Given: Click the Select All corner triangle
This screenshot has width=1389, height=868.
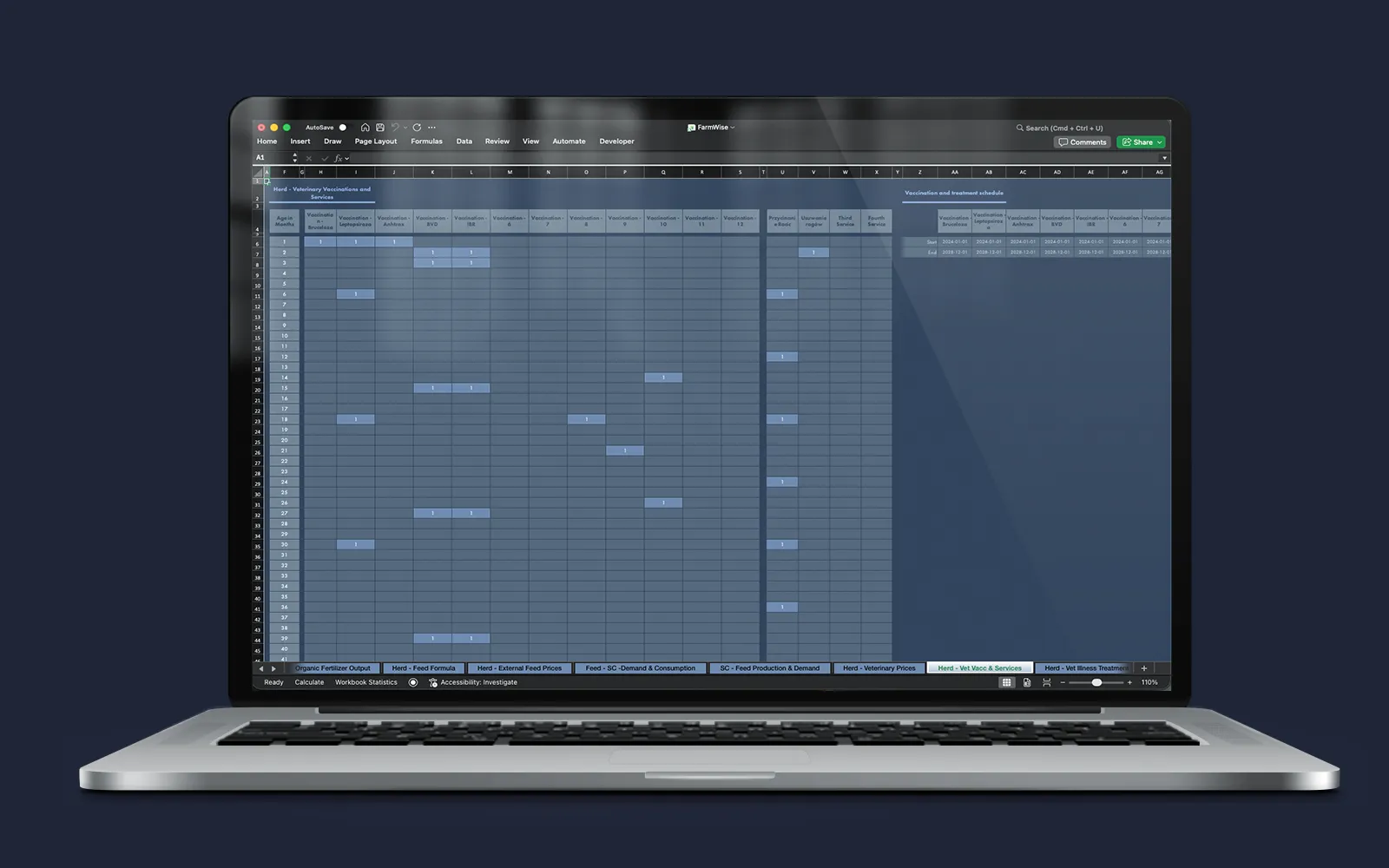Looking at the screenshot, I should coord(258,173).
